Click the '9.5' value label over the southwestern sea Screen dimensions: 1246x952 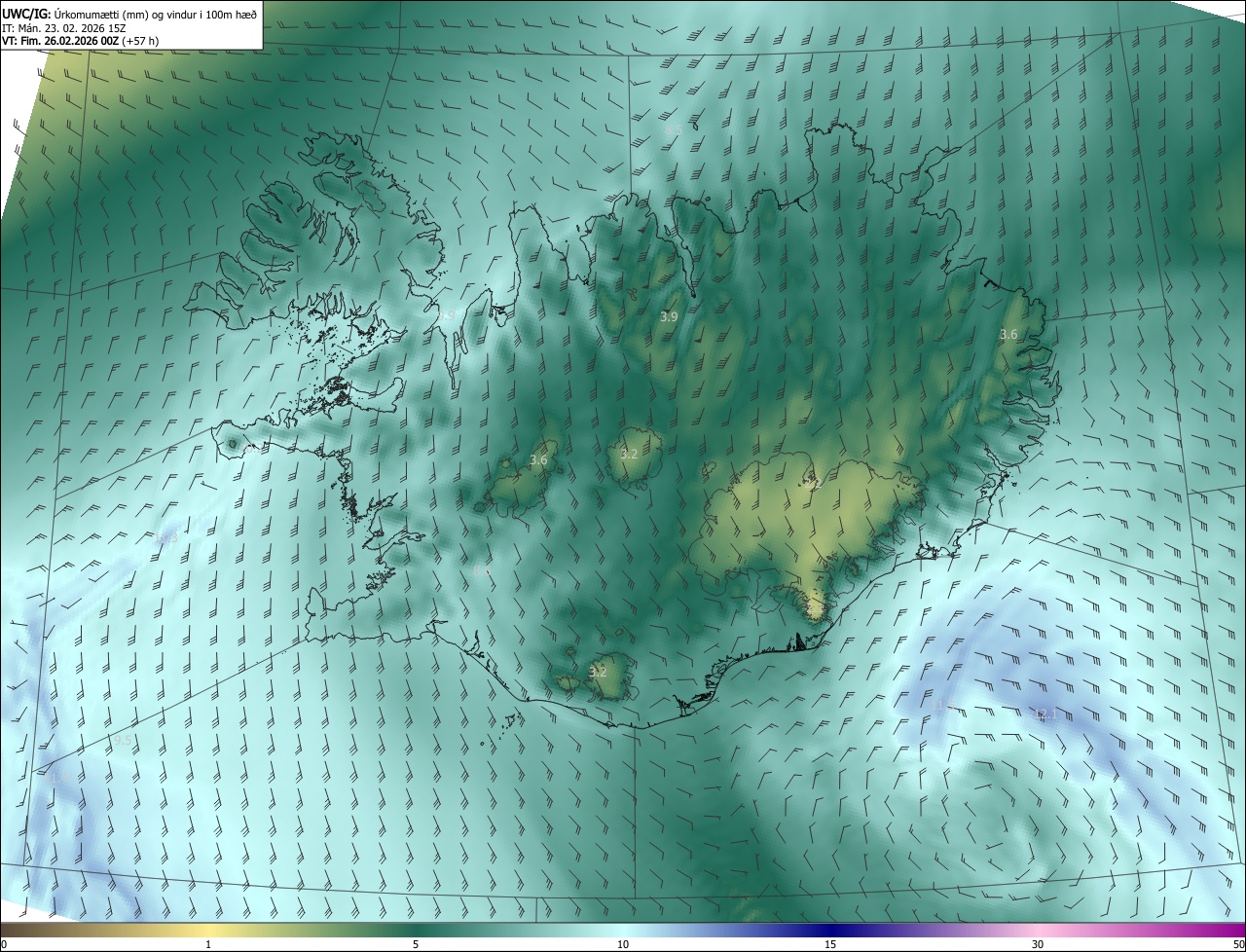pyautogui.click(x=123, y=741)
